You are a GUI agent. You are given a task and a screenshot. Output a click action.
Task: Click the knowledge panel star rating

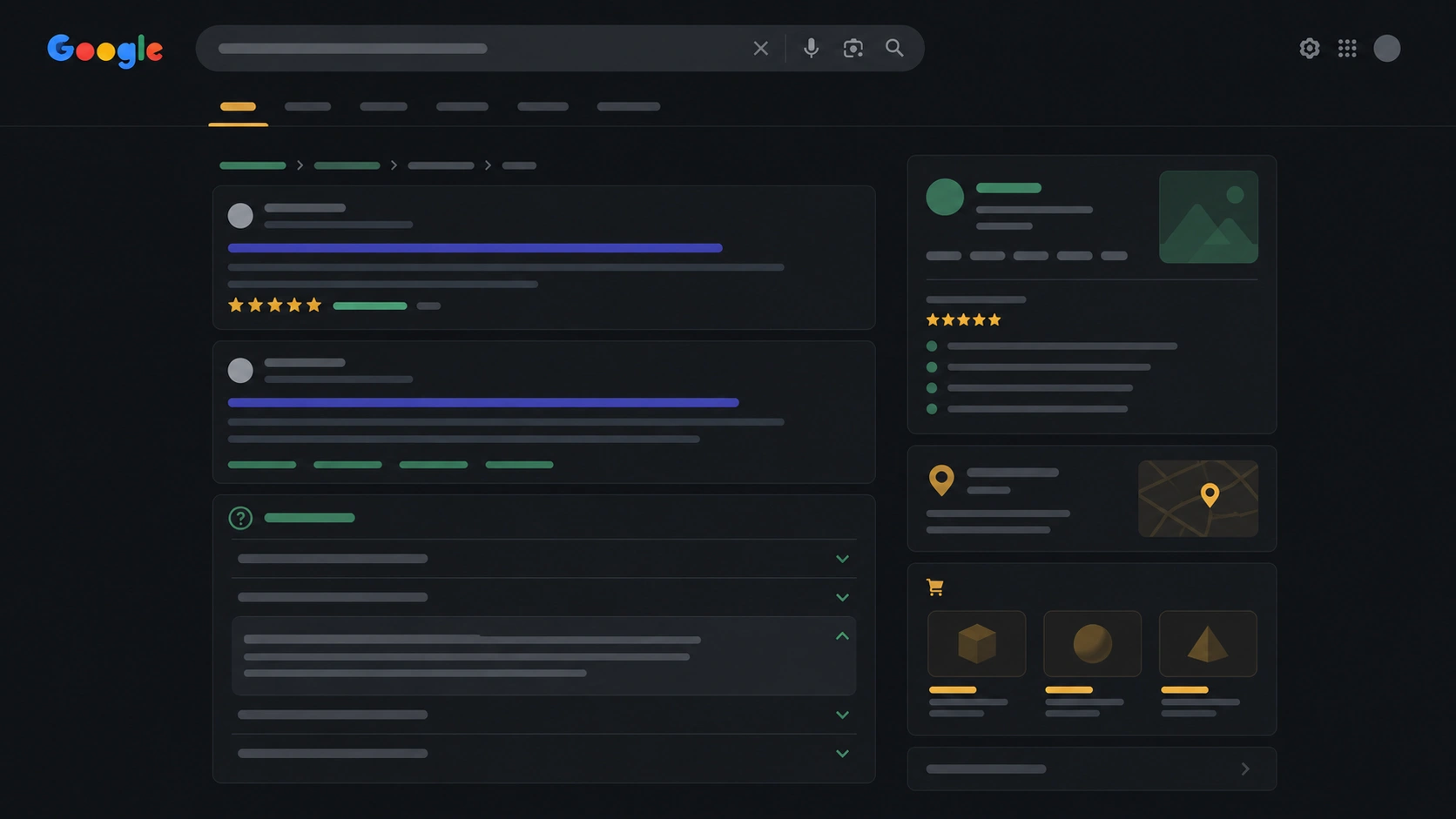point(964,319)
